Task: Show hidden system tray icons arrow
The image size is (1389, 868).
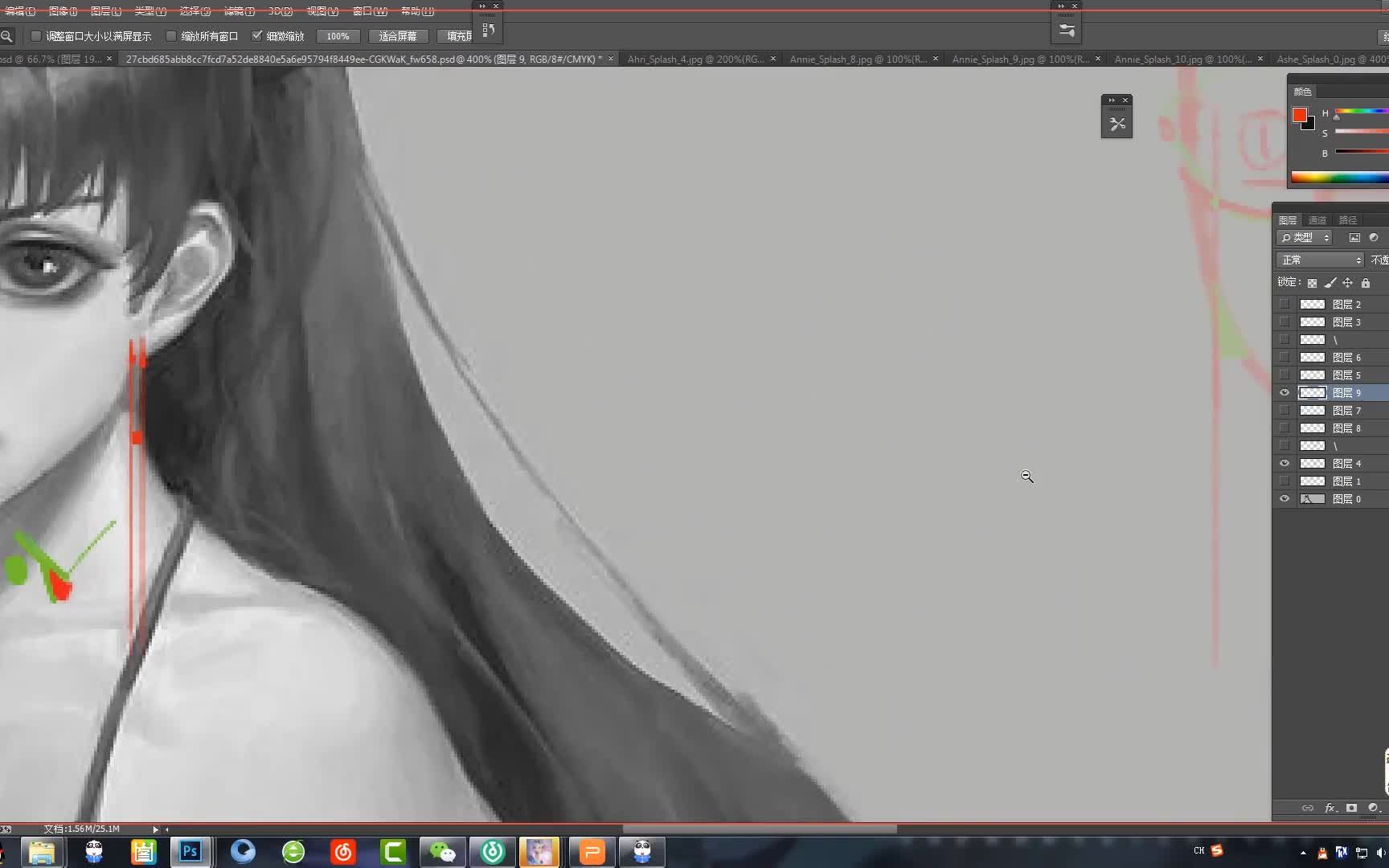Action: pos(1303,852)
